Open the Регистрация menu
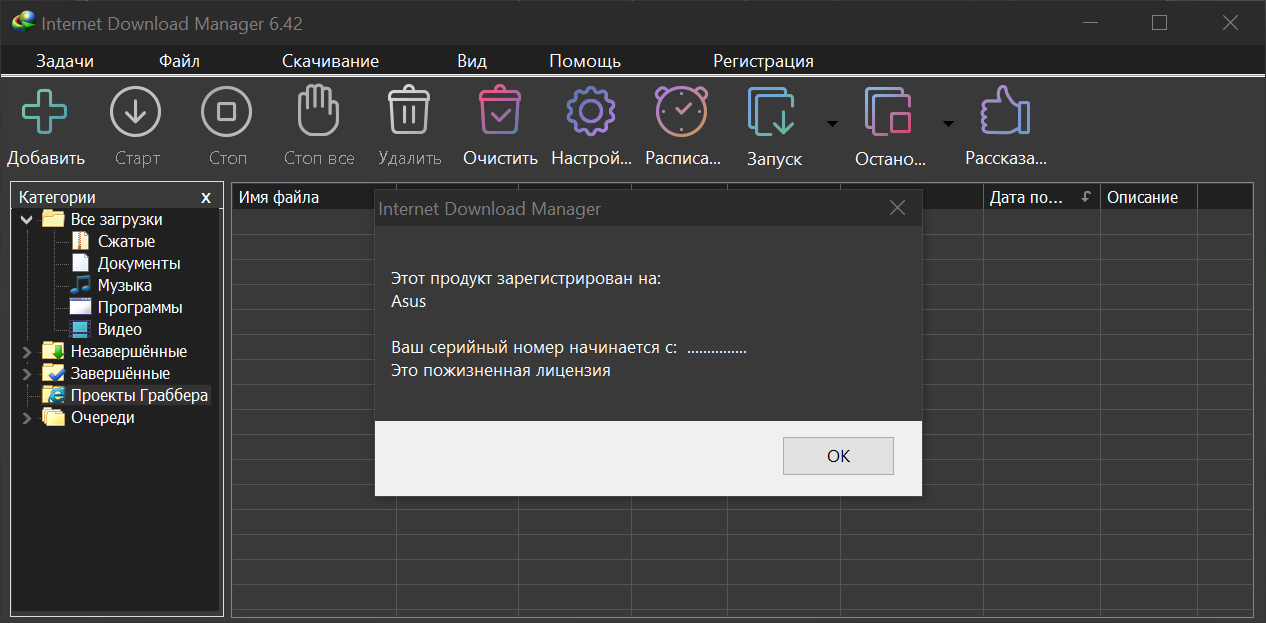 point(763,61)
